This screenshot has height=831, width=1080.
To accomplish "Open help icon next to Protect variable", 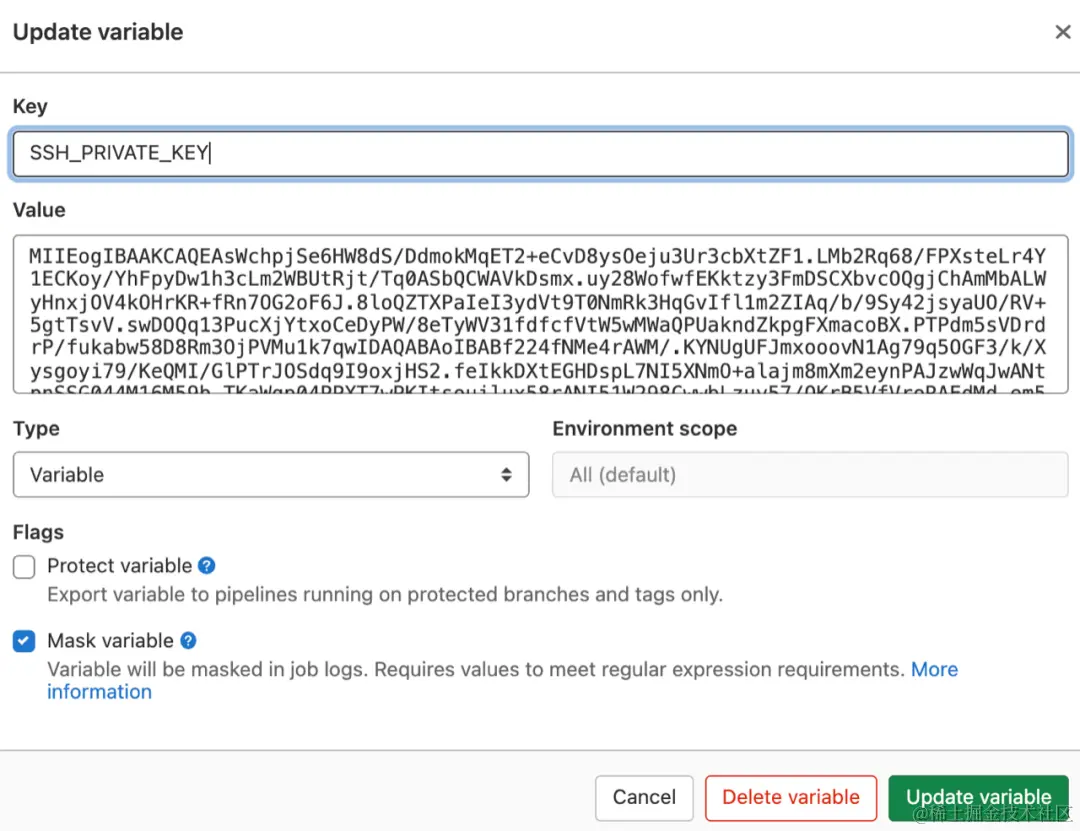I will click(x=207, y=566).
